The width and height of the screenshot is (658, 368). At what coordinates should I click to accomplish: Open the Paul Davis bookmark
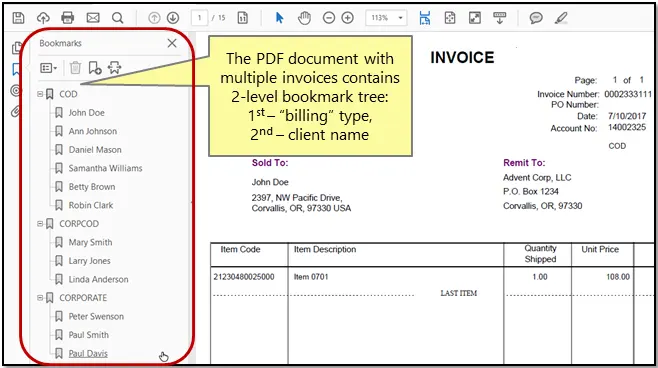tap(88, 353)
